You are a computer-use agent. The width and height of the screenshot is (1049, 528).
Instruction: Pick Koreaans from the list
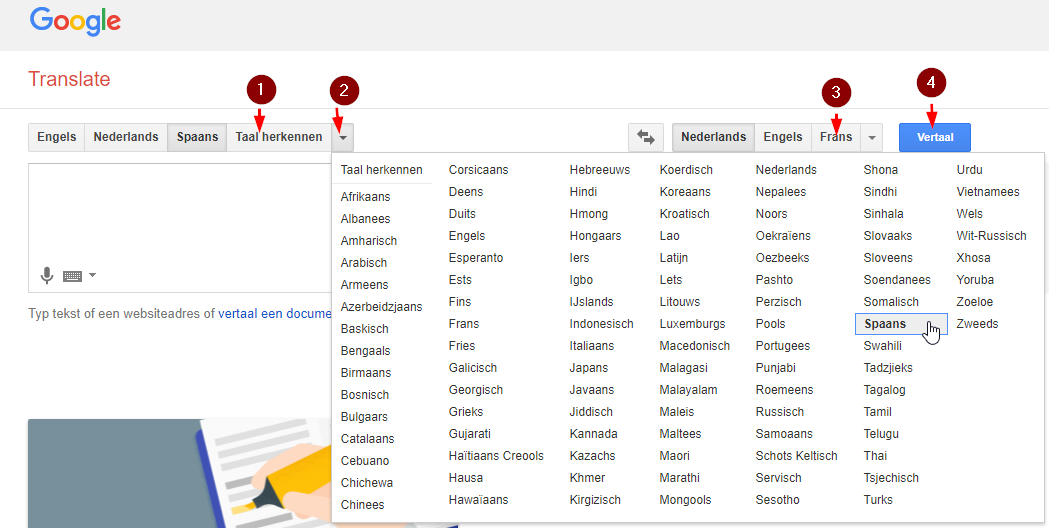685,192
